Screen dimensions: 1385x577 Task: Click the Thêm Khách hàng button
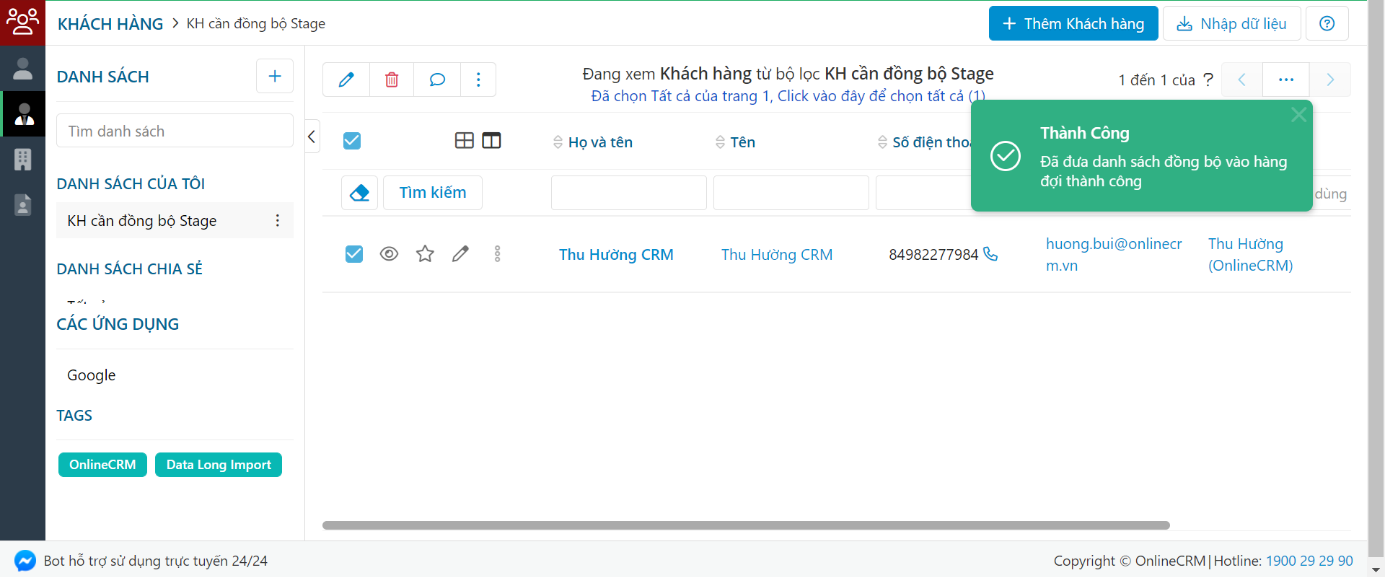(1073, 23)
